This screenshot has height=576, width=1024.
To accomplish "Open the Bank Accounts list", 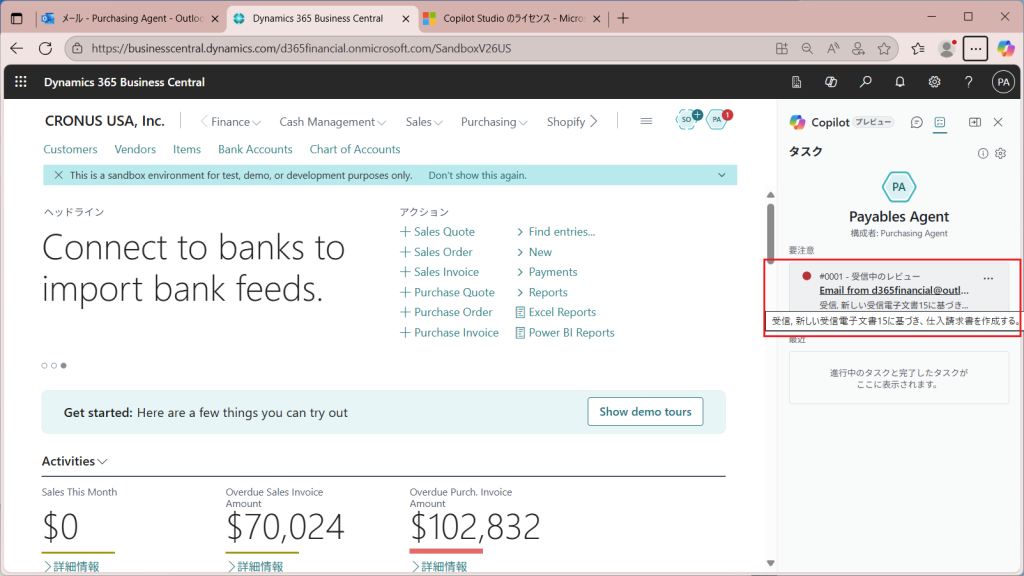I will (x=255, y=149).
